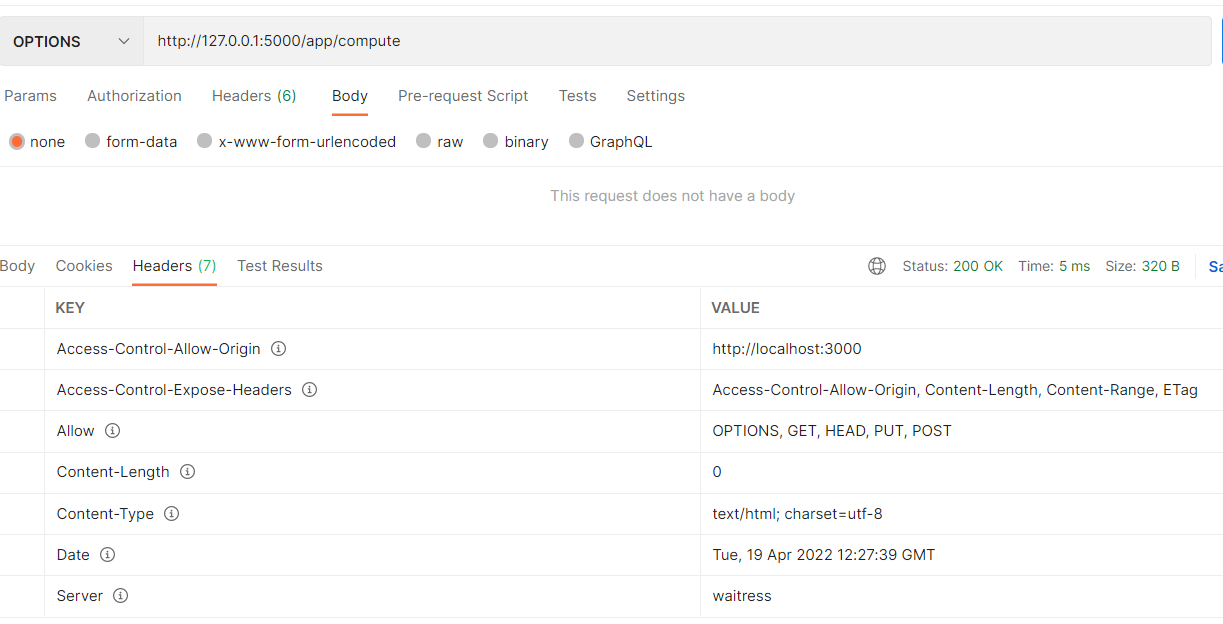Click the info icon beside Access-Control-Expose-Headers
This screenshot has height=624, width=1223.
(310, 390)
